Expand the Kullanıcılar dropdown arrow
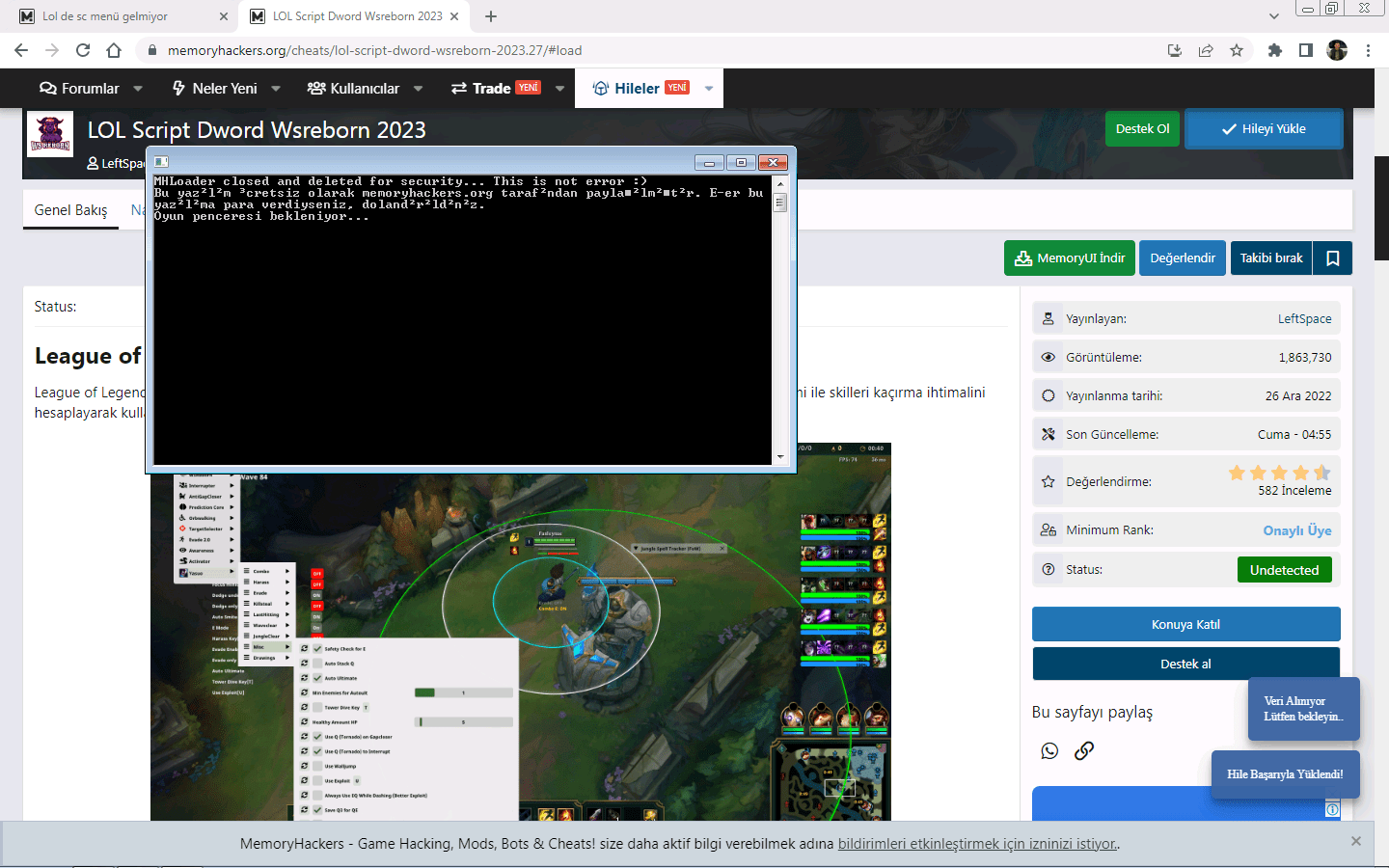This screenshot has width=1389, height=868. [418, 89]
